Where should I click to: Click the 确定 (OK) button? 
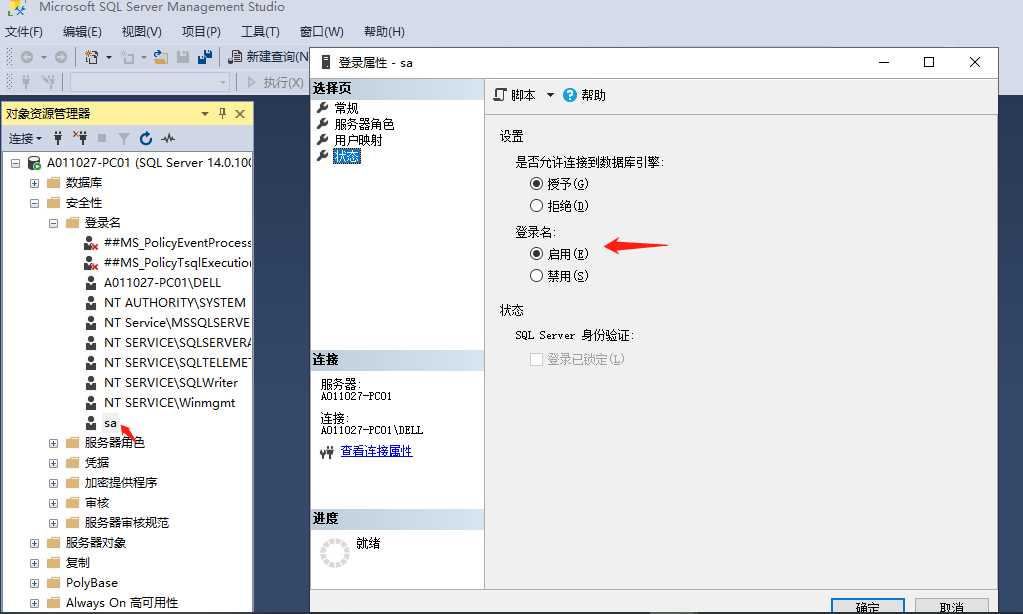pyautogui.click(x=868, y=606)
